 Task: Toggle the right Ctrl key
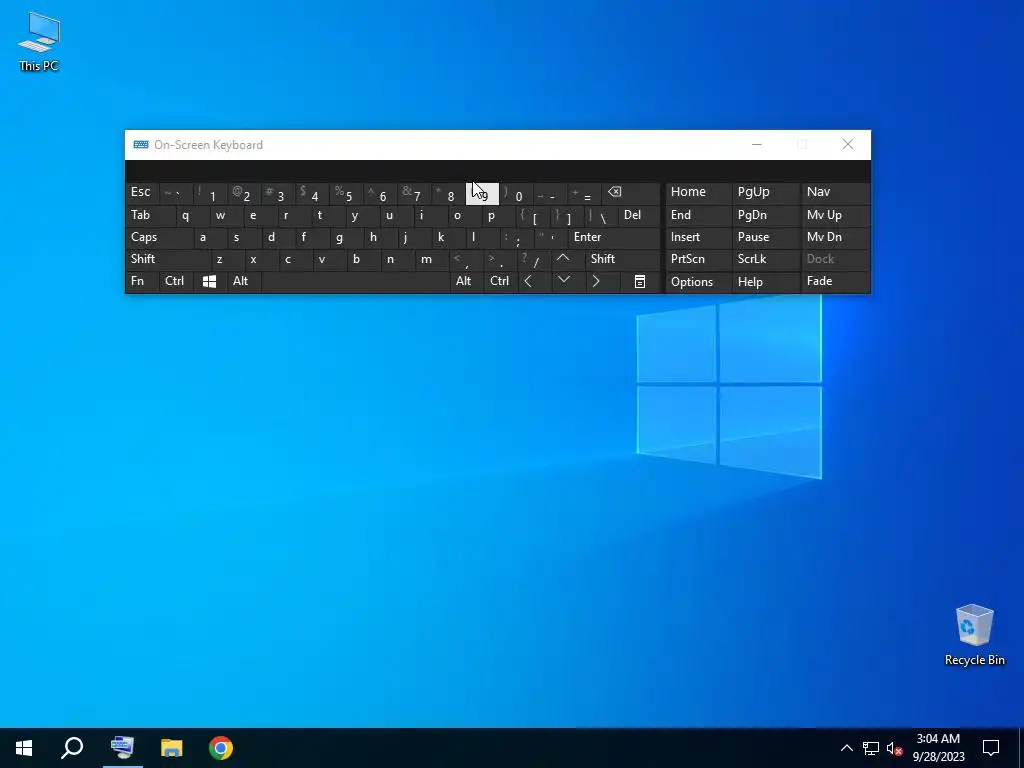click(x=500, y=281)
